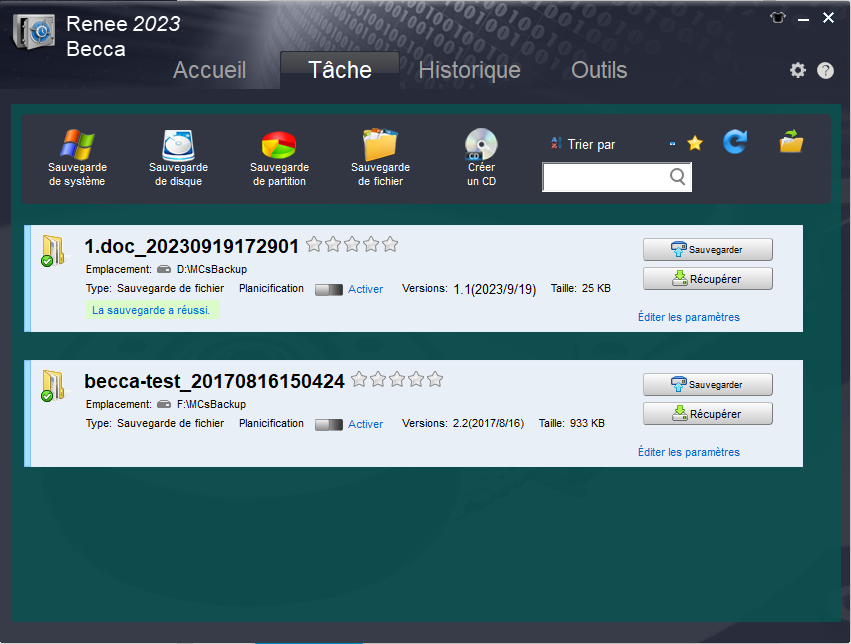The width and height of the screenshot is (851, 644).
Task: Select Sauvegarde de disque icon
Action: point(178,158)
